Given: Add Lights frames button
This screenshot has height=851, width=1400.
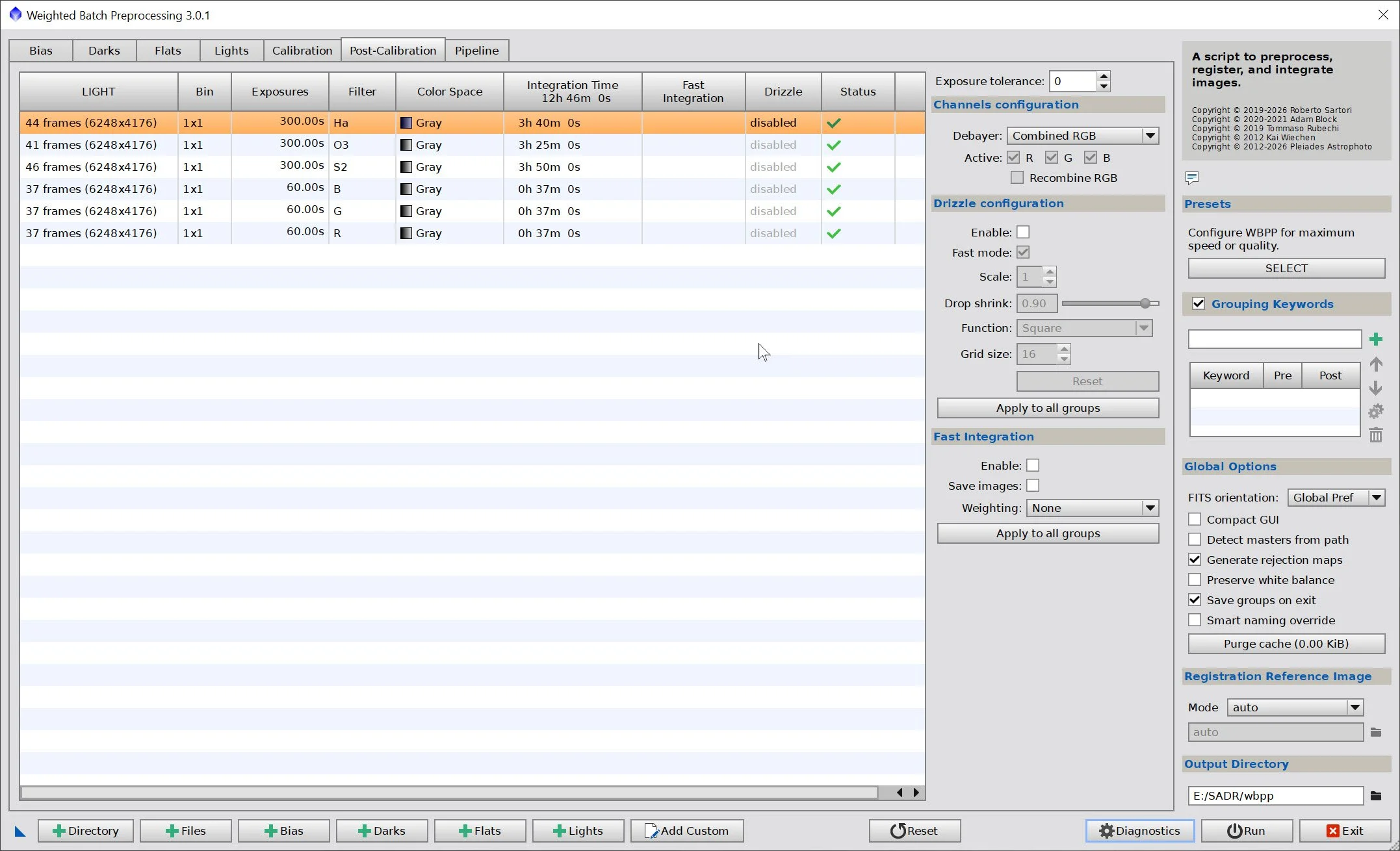Looking at the screenshot, I should tap(578, 831).
